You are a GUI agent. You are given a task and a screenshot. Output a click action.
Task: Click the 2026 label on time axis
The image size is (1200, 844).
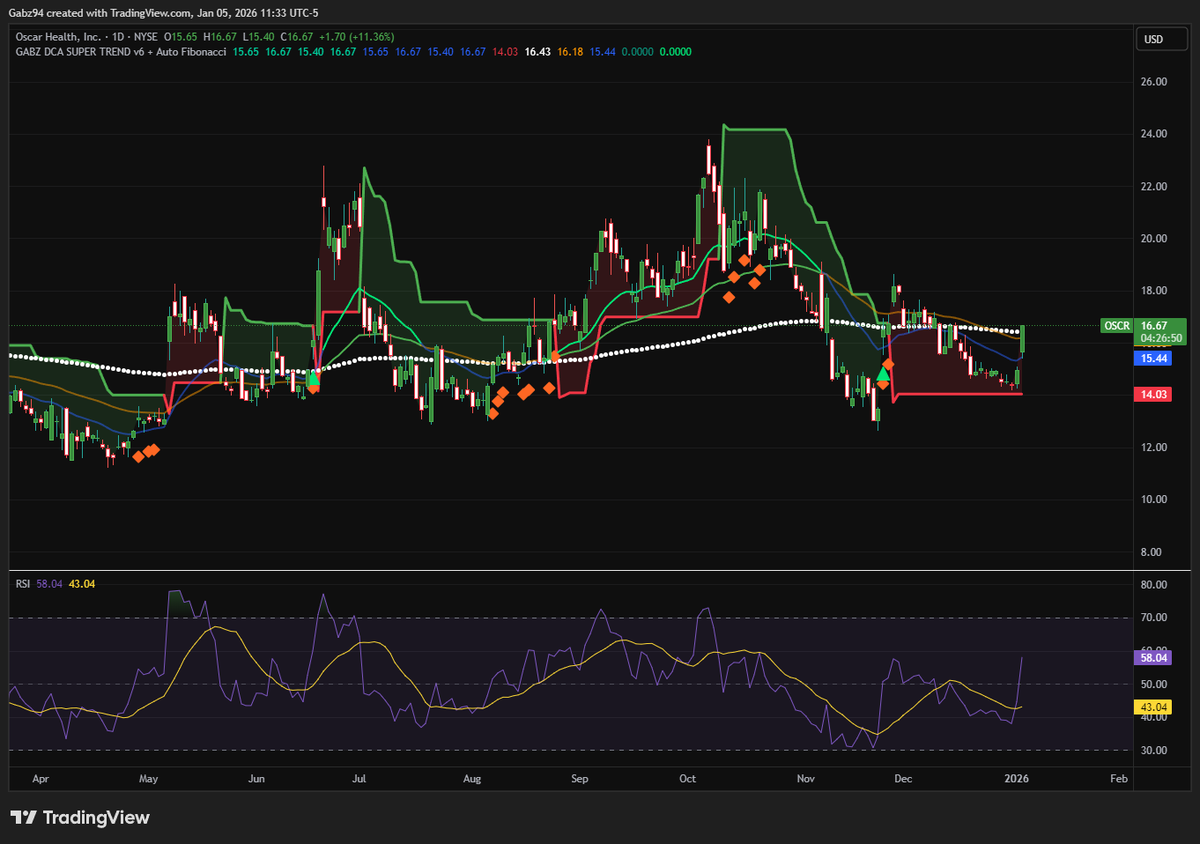[x=1017, y=777]
